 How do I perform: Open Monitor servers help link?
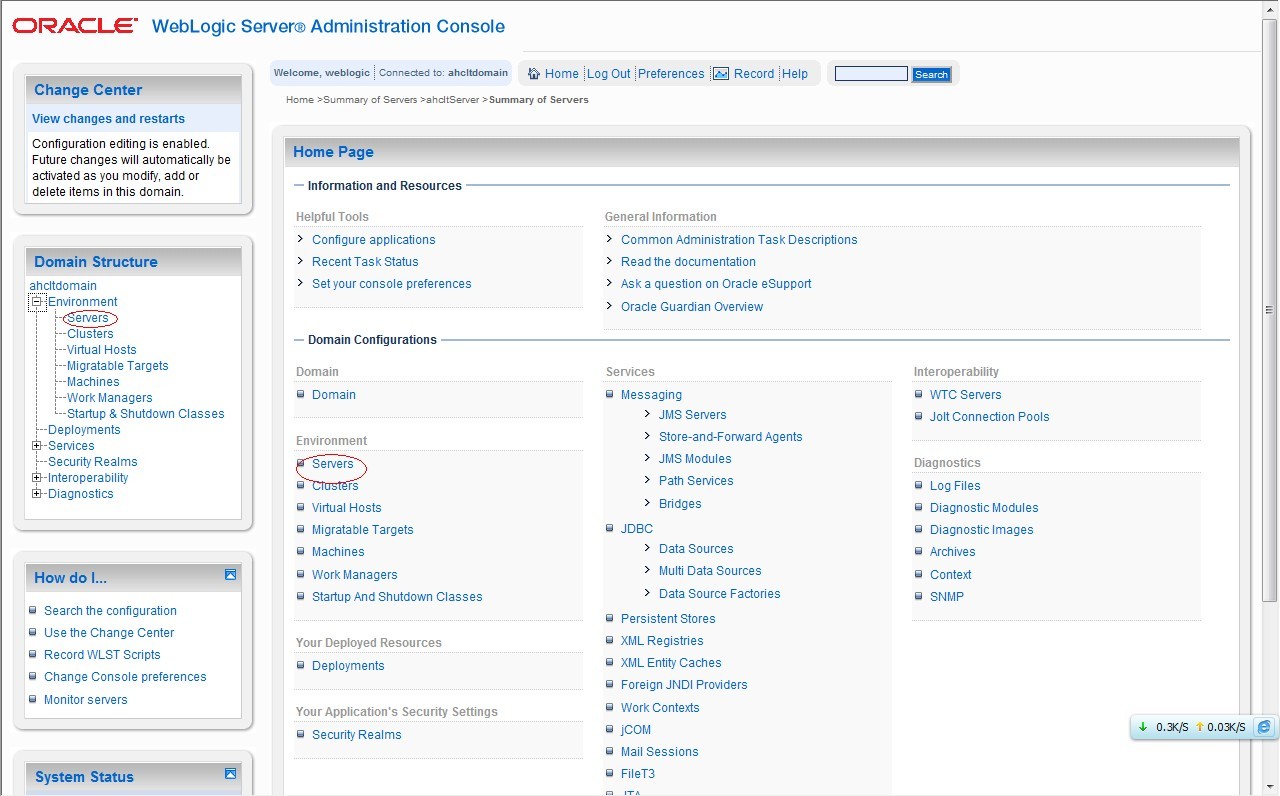(86, 700)
